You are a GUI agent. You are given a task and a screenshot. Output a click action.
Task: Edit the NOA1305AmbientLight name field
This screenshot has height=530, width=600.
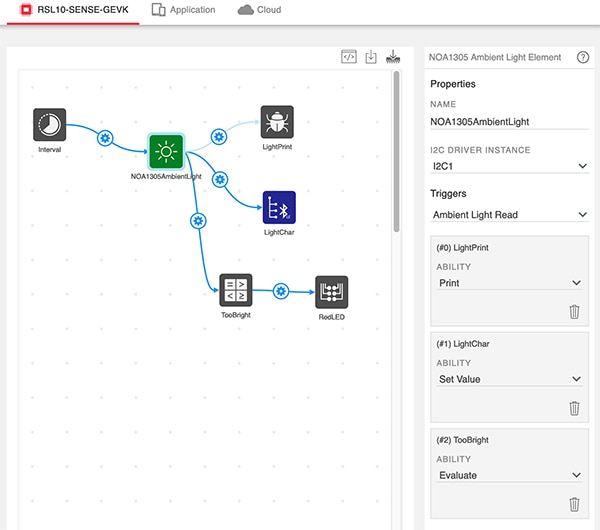click(508, 122)
